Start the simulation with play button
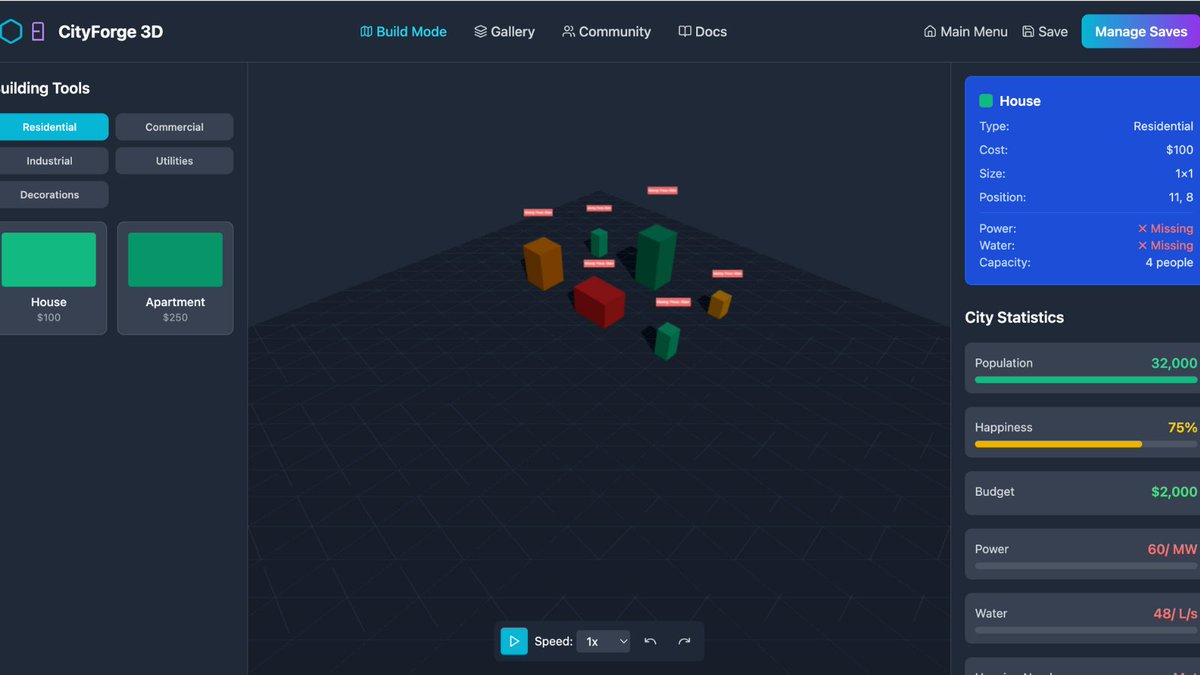This screenshot has width=1200, height=675. [x=514, y=641]
